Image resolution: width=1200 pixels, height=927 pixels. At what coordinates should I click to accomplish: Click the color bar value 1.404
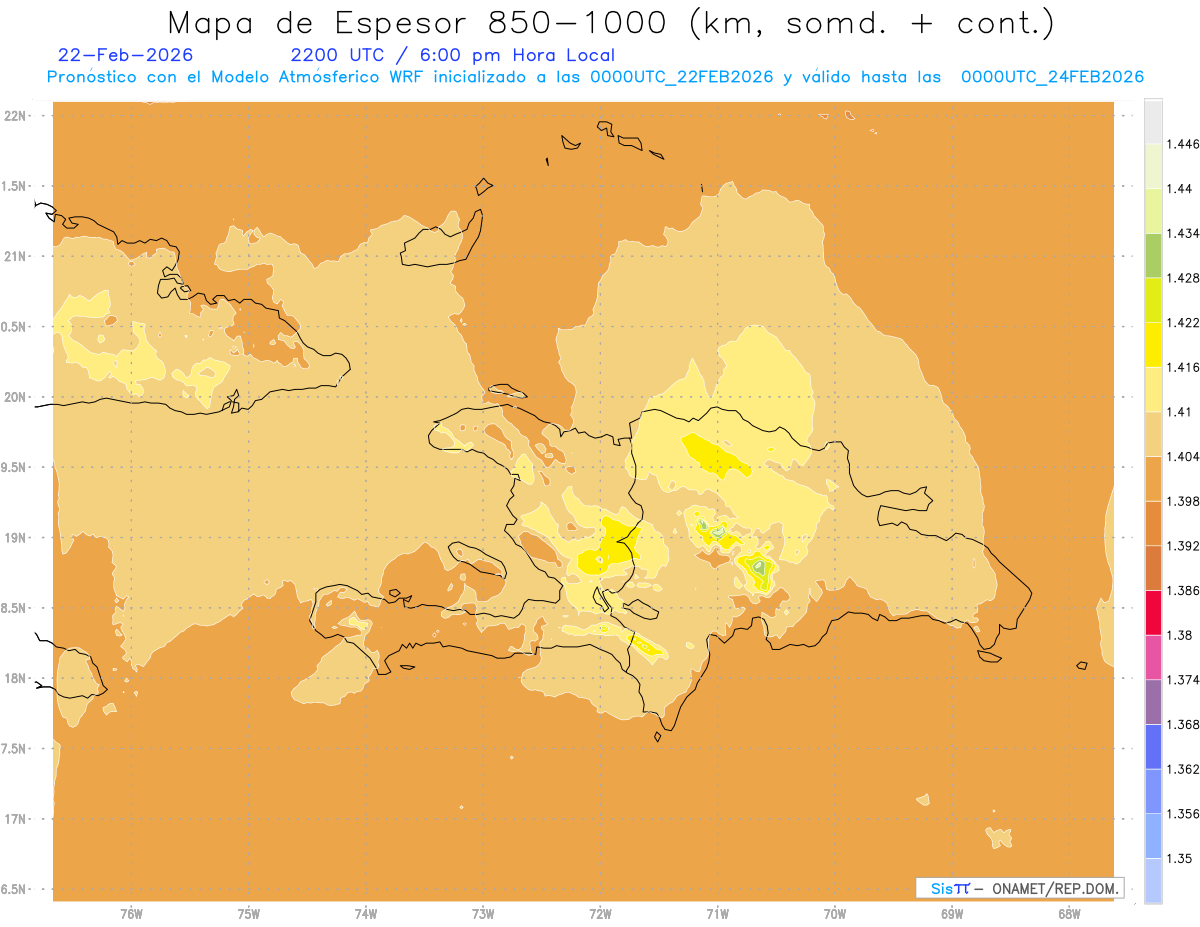(x=1185, y=456)
